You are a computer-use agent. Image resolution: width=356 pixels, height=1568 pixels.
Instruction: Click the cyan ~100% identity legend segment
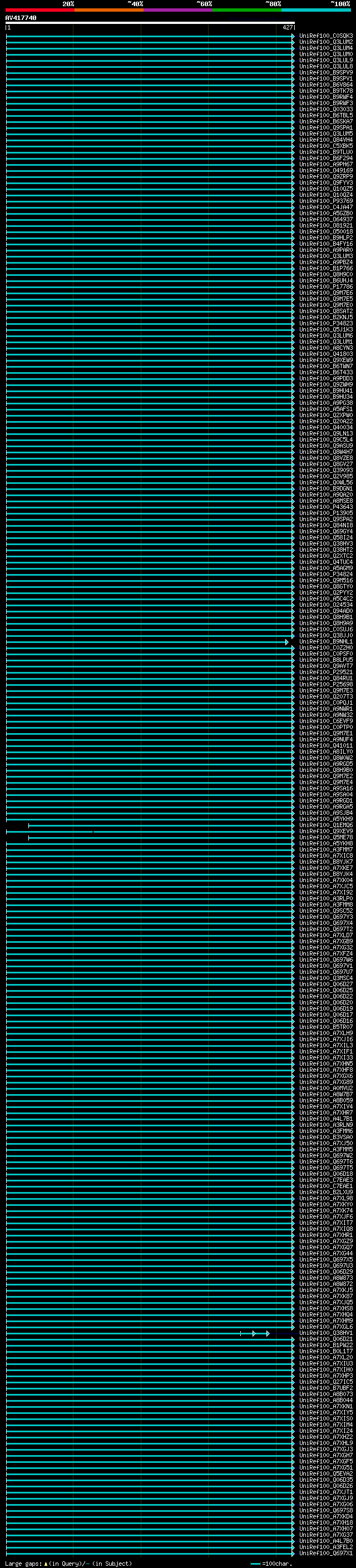coord(317,10)
